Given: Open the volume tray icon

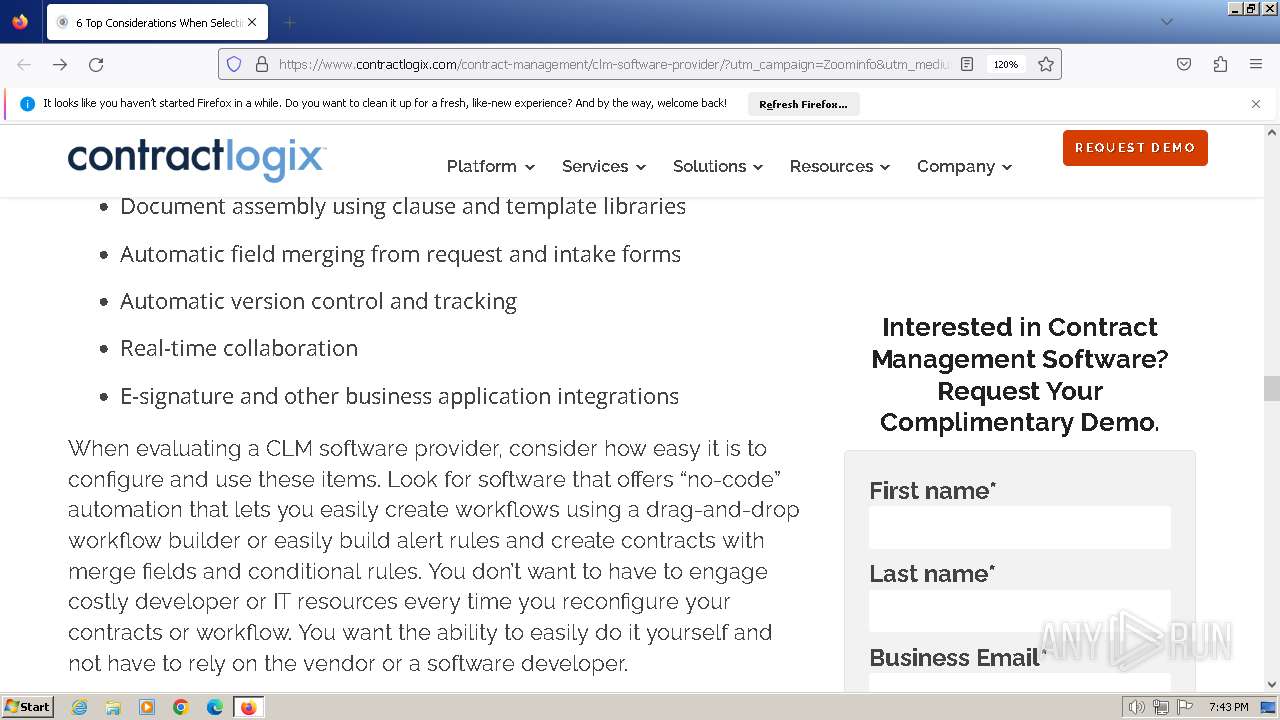Looking at the screenshot, I should click(x=1136, y=707).
